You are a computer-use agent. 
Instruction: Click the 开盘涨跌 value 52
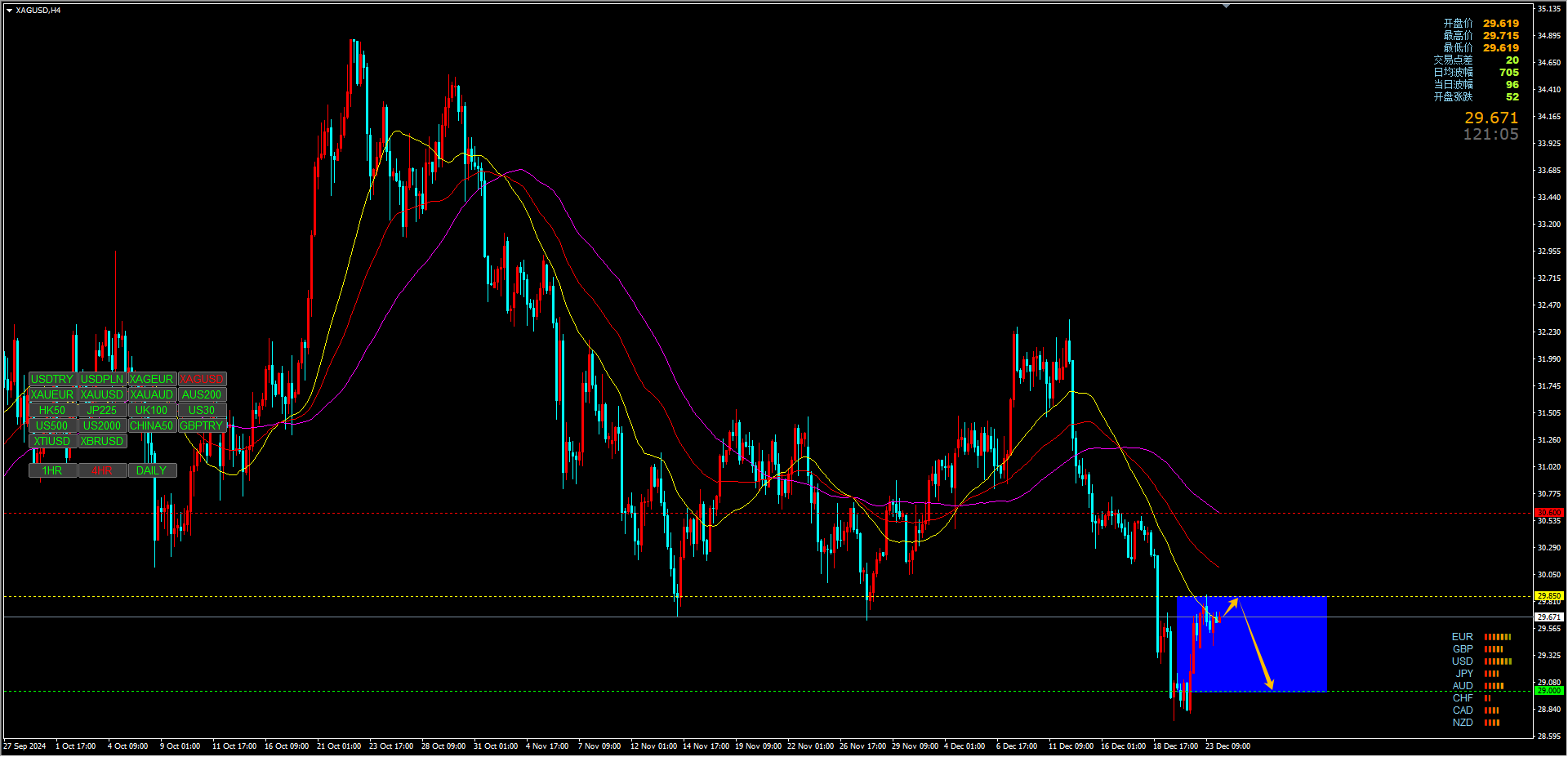click(x=1512, y=97)
